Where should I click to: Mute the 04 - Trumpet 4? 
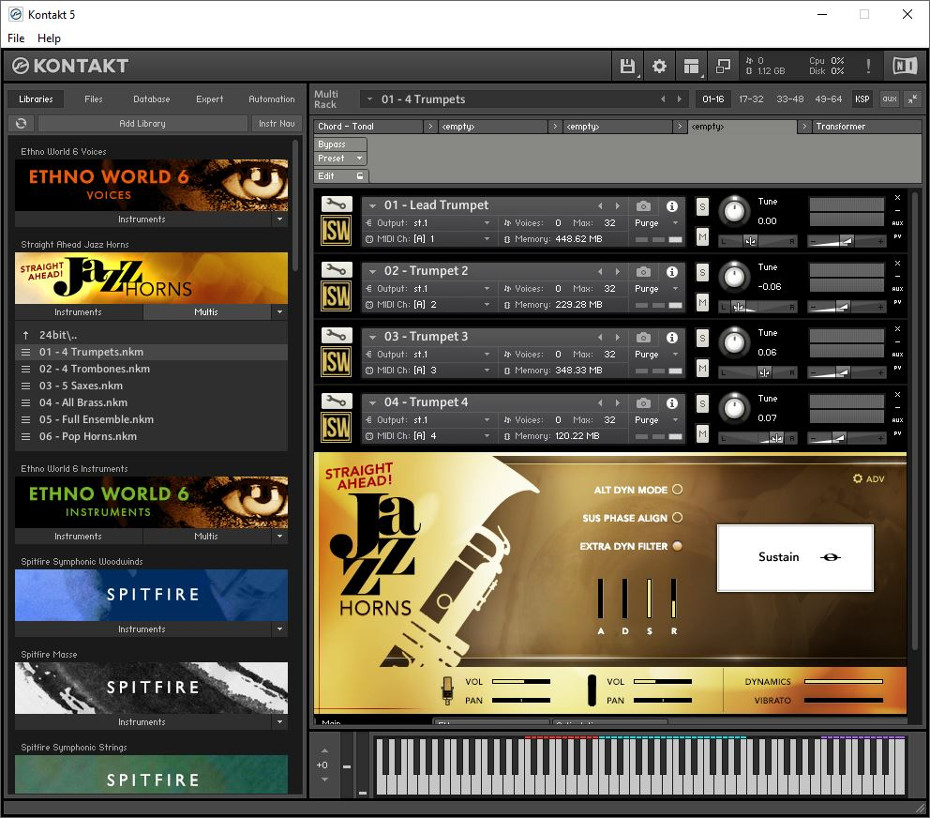[702, 434]
